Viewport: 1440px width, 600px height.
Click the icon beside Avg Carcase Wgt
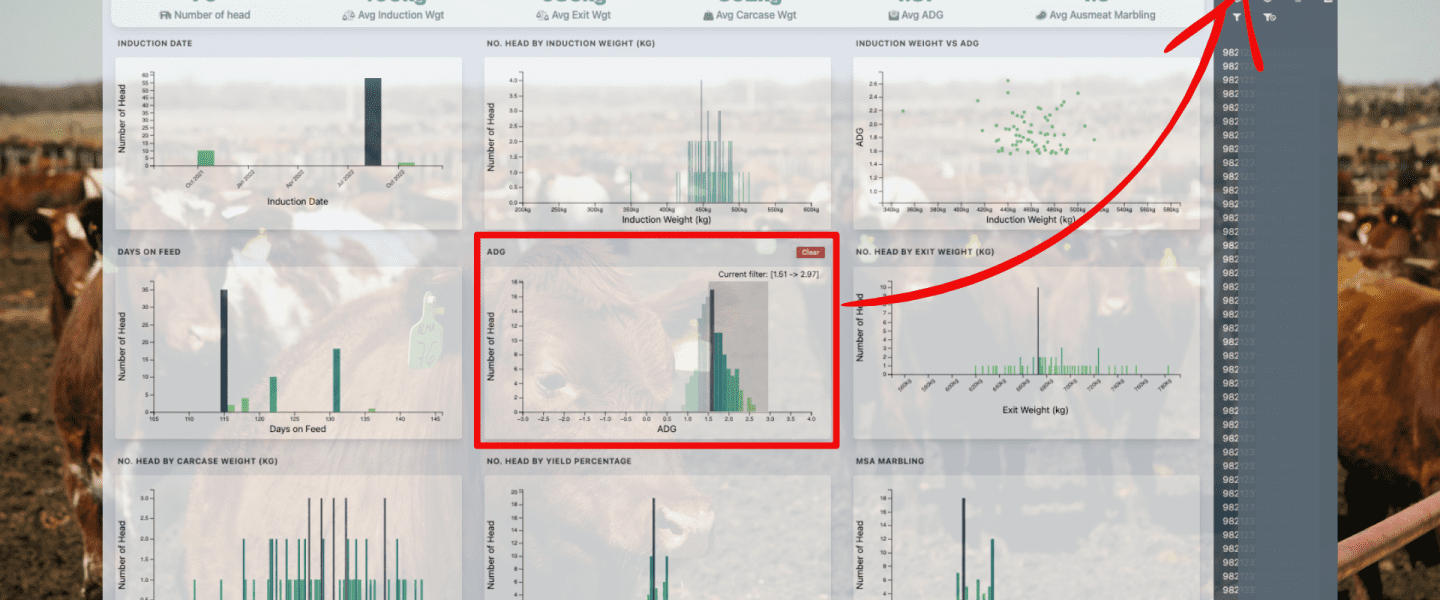(x=708, y=15)
